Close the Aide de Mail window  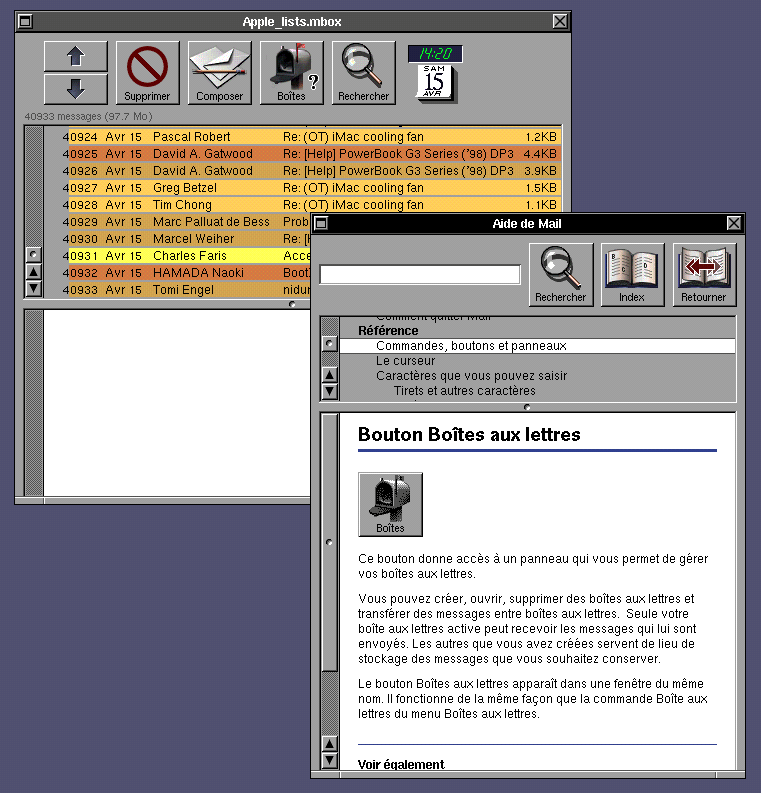click(734, 223)
